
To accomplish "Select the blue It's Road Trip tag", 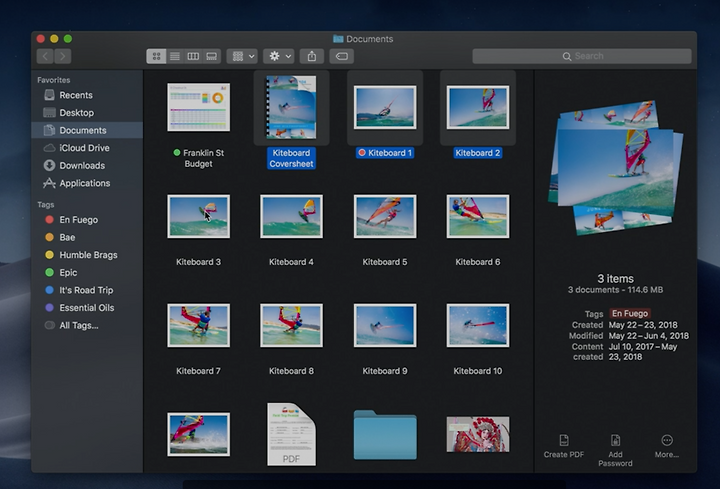I will tap(87, 290).
